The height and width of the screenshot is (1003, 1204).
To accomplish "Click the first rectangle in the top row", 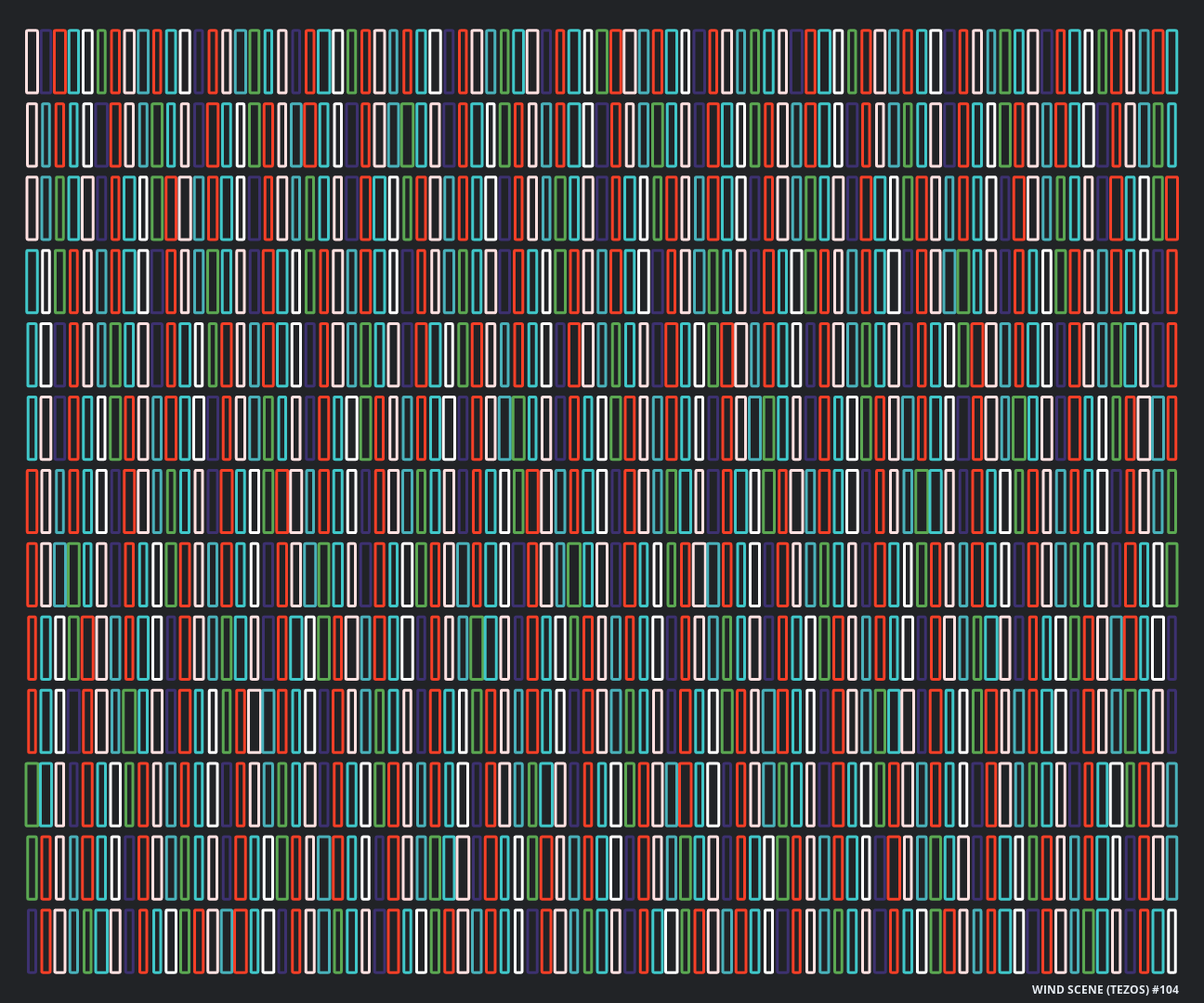I will click(x=32, y=61).
